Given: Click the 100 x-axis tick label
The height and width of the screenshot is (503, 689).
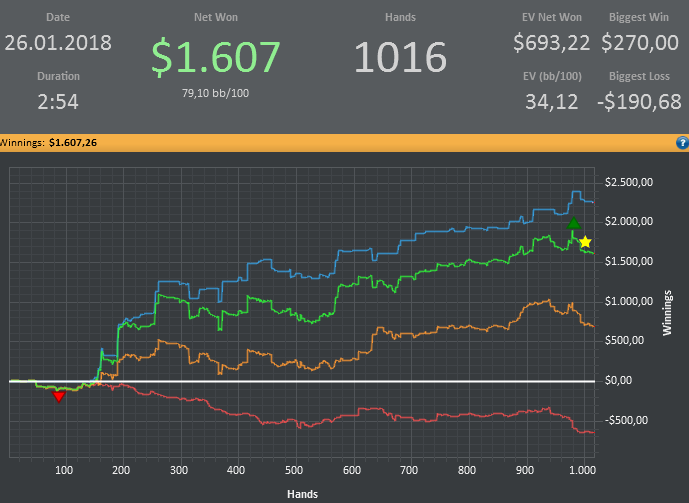Looking at the screenshot, I should (64, 470).
